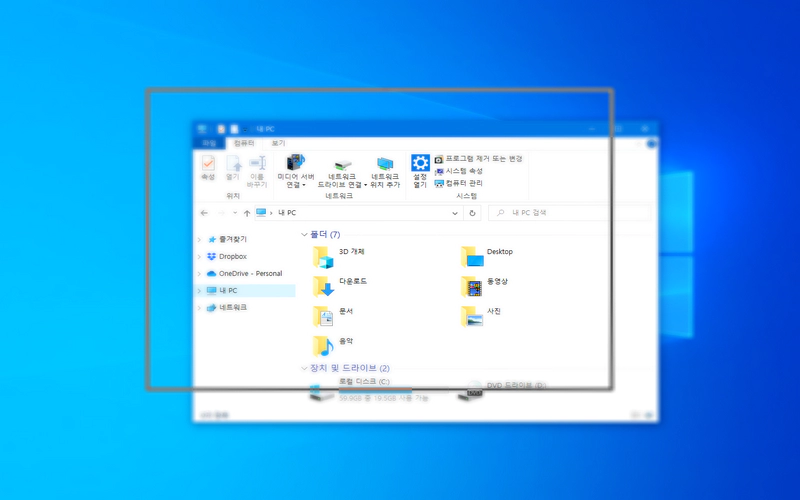The image size is (800, 500).
Task: Refresh the 내 PC view
Action: (472, 213)
